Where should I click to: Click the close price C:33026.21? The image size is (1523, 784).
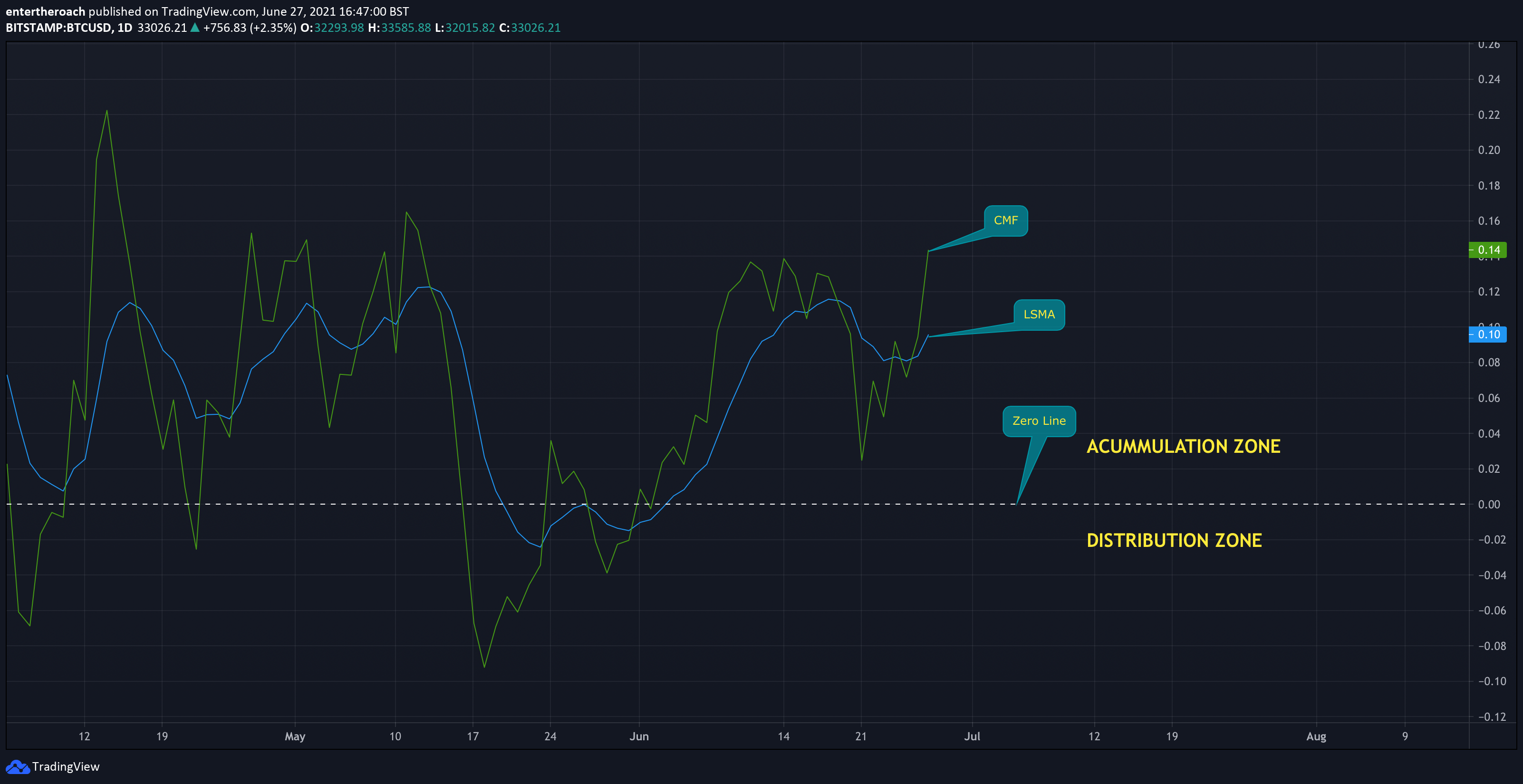pos(530,28)
